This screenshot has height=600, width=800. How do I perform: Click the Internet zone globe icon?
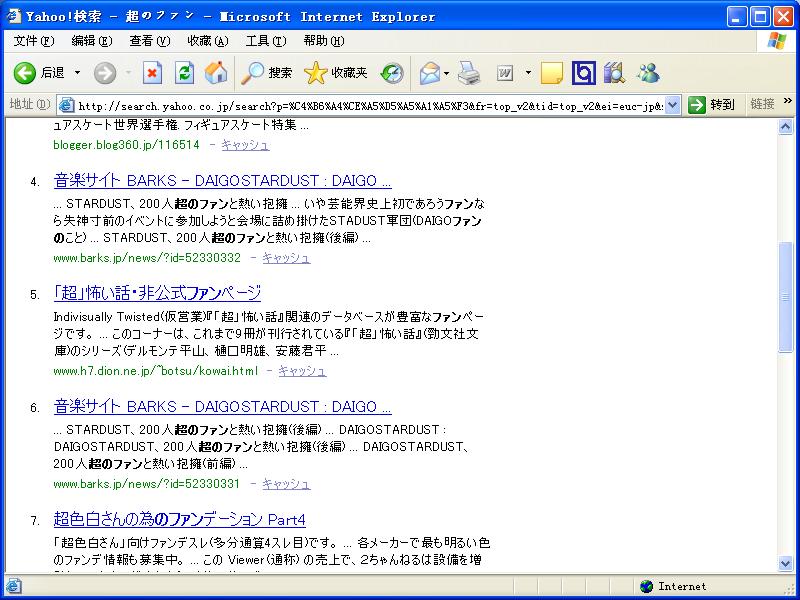click(x=646, y=586)
